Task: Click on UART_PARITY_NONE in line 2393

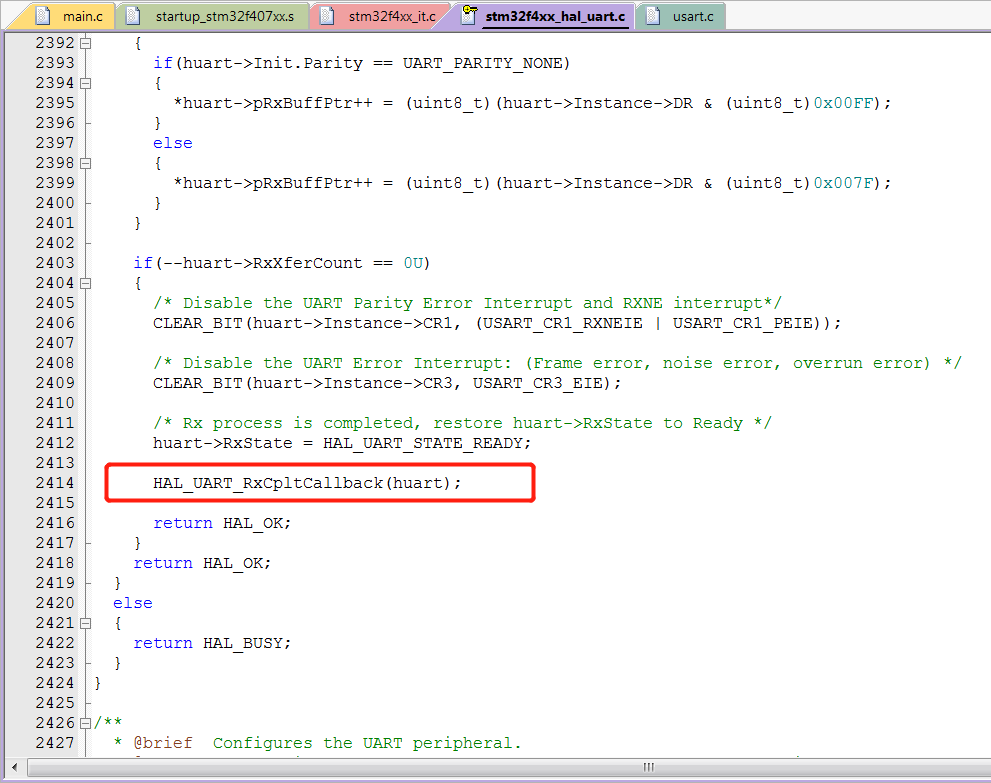Action: coord(482,63)
